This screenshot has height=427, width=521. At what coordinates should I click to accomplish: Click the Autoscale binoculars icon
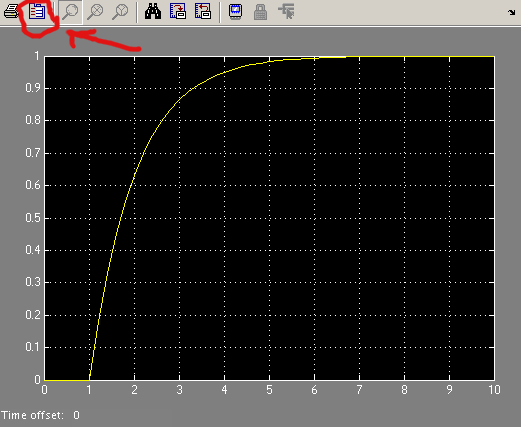click(153, 12)
